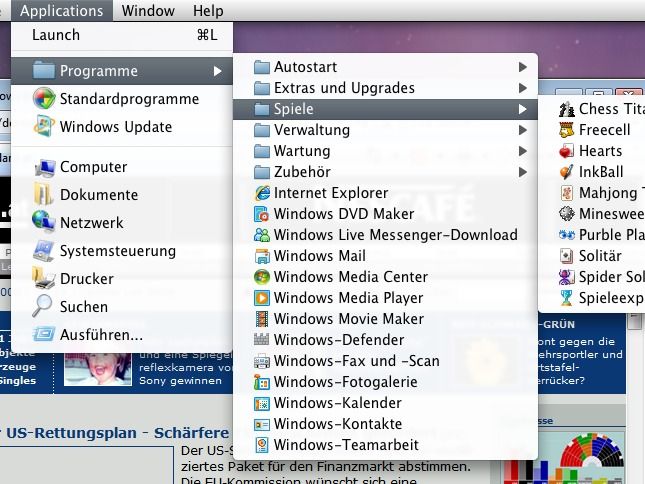
Task: Click the Systemsteuerung icon
Action: (x=43, y=251)
